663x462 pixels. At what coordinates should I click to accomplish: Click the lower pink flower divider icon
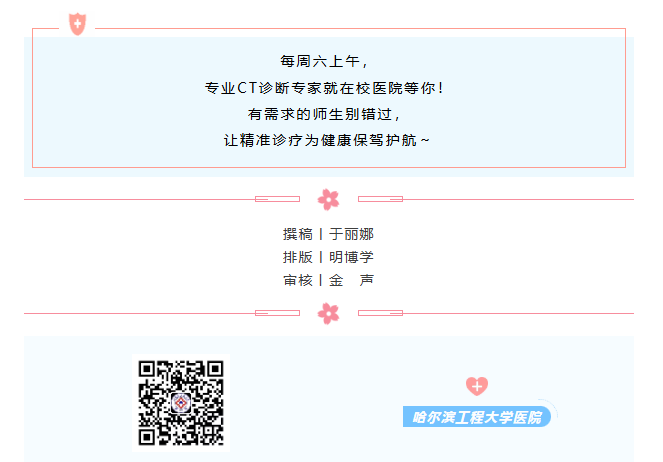tap(329, 313)
